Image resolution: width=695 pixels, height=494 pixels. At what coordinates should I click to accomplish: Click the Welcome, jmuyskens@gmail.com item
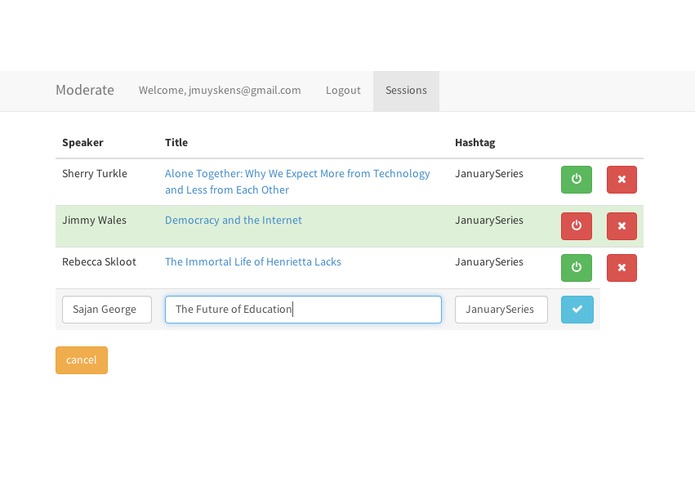point(219,90)
